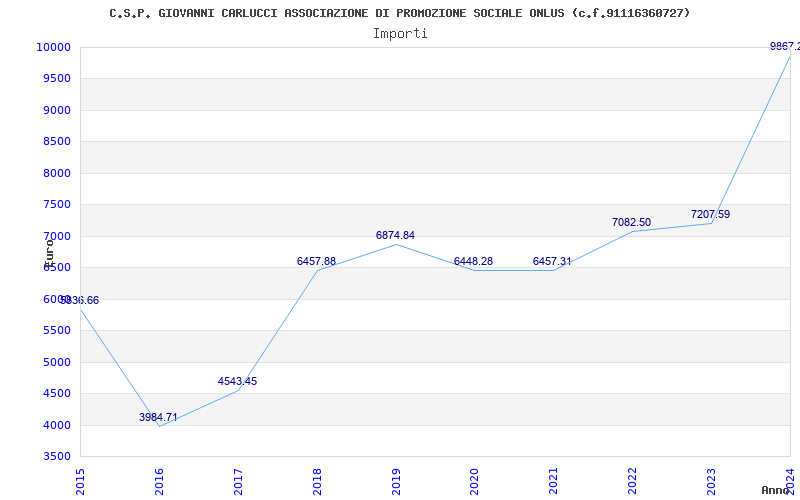Click the 3984.71 data label for 2016
The width and height of the screenshot is (800, 500).
point(158,417)
